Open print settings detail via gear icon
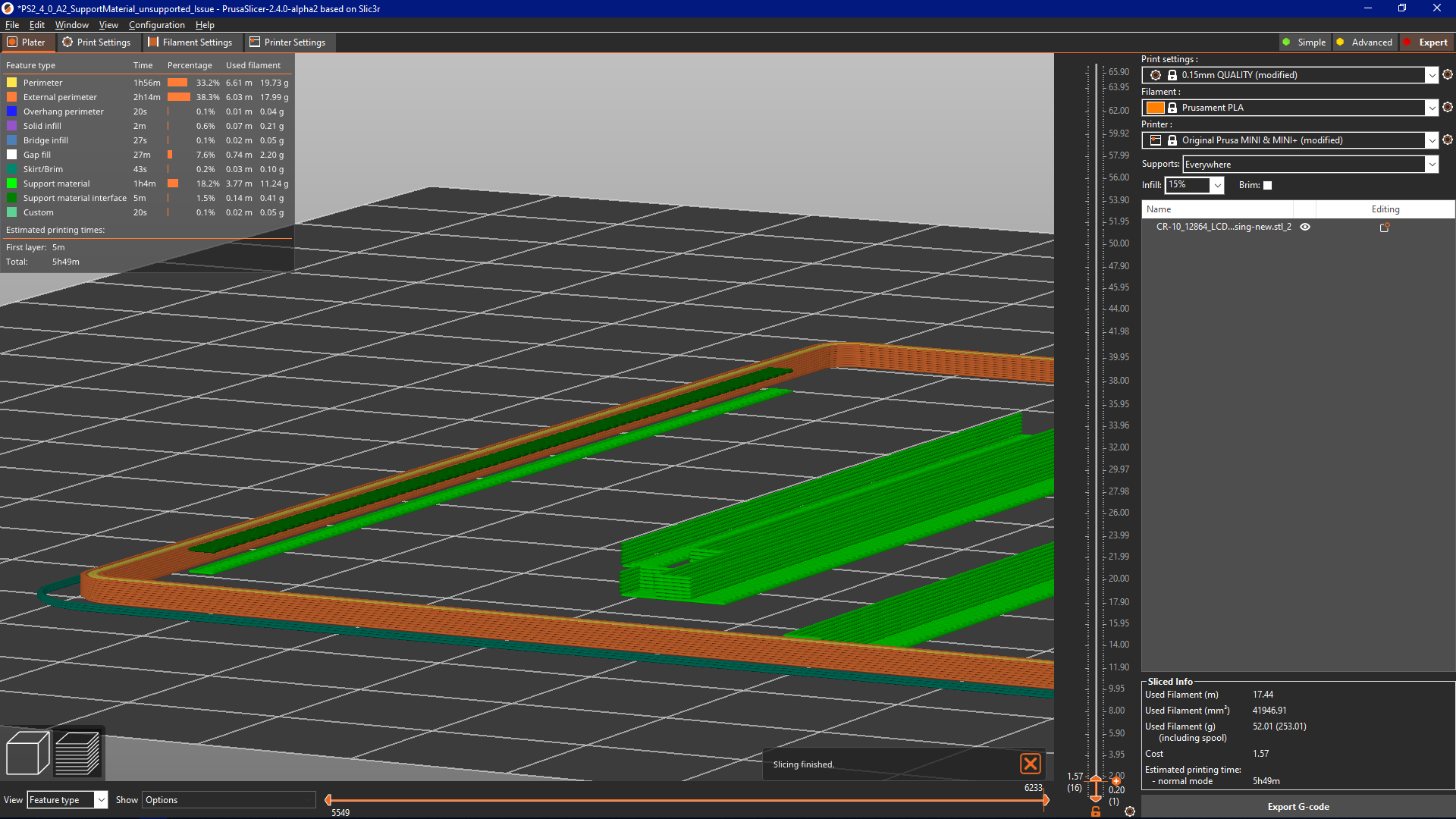The width and height of the screenshot is (1456, 819). click(1447, 75)
